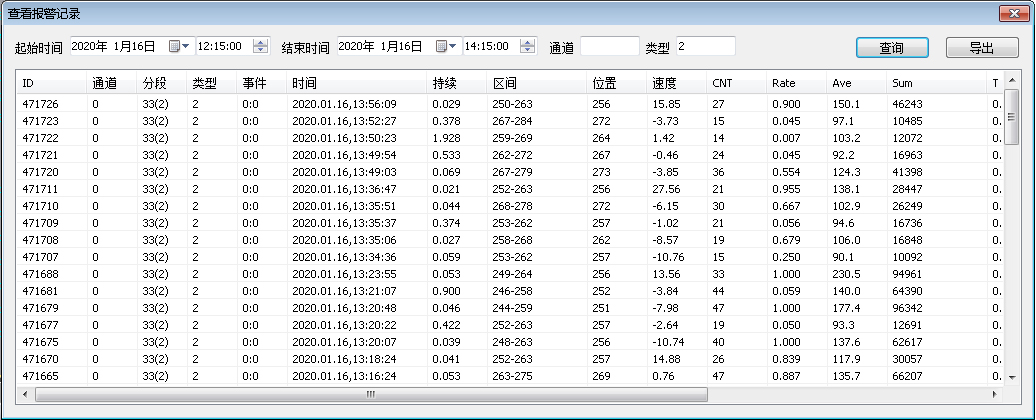
Task: Click the 查询 query button
Action: click(892, 48)
